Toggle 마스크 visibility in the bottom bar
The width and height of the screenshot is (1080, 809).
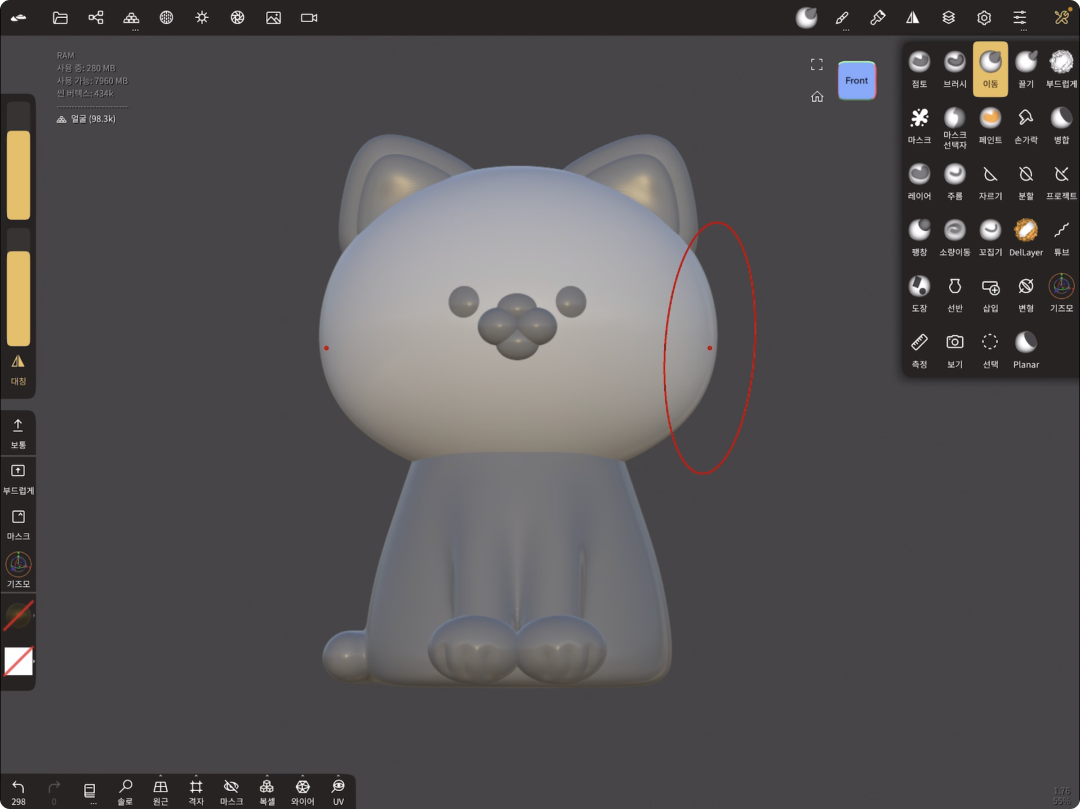coord(231,792)
